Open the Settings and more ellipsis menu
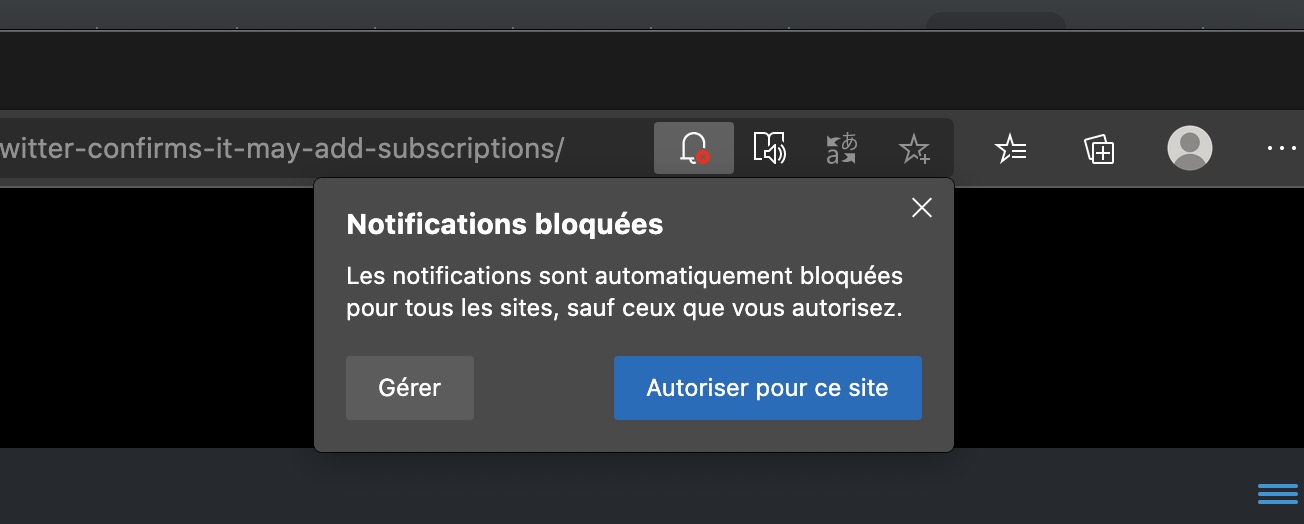 1280,149
